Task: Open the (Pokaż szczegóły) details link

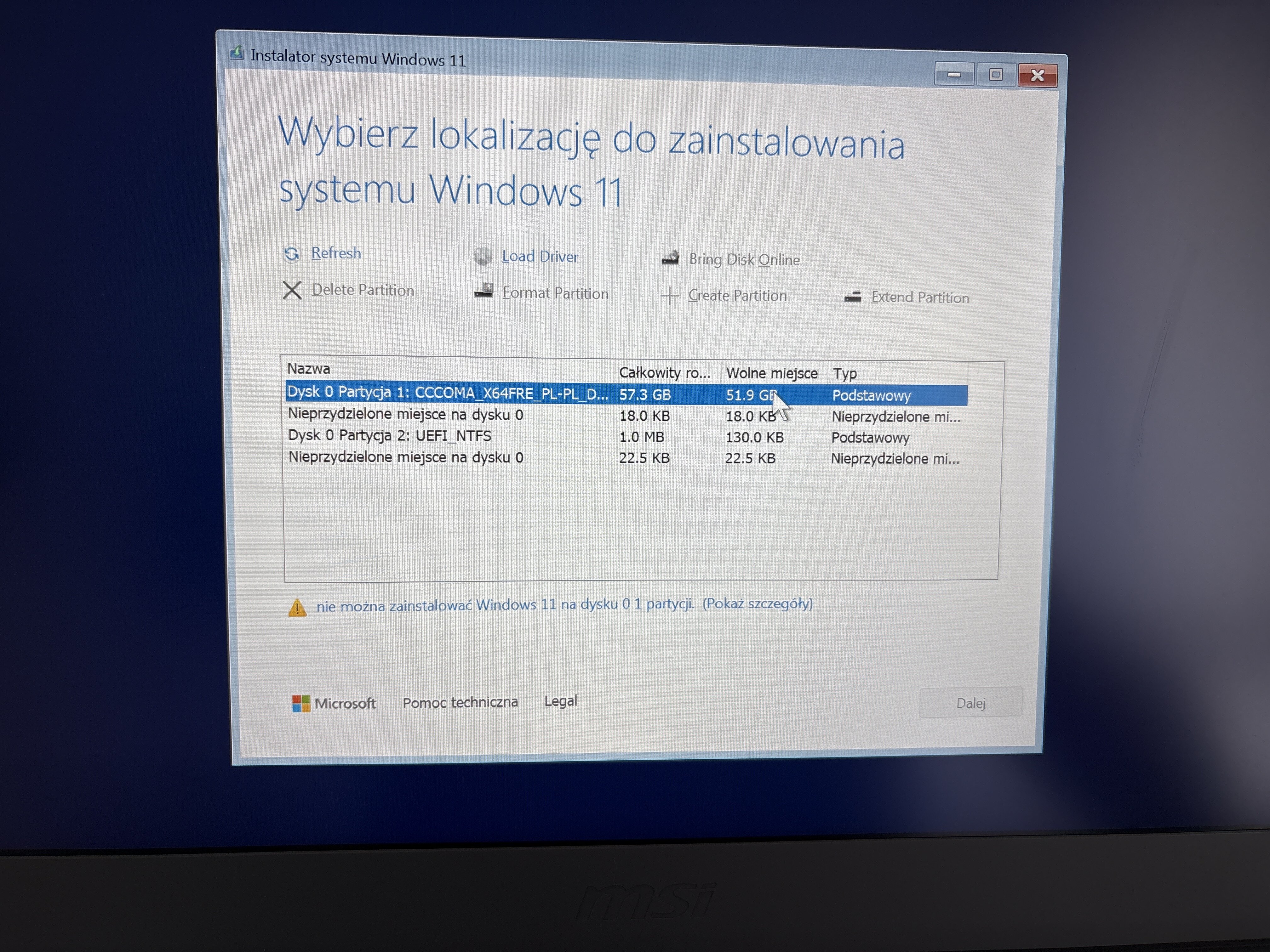Action: pos(757,604)
